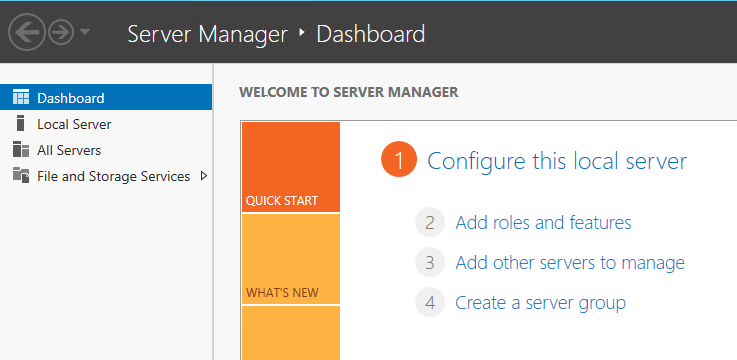Expand File and Storage Services arrow
The width and height of the screenshot is (737, 360).
(204, 176)
